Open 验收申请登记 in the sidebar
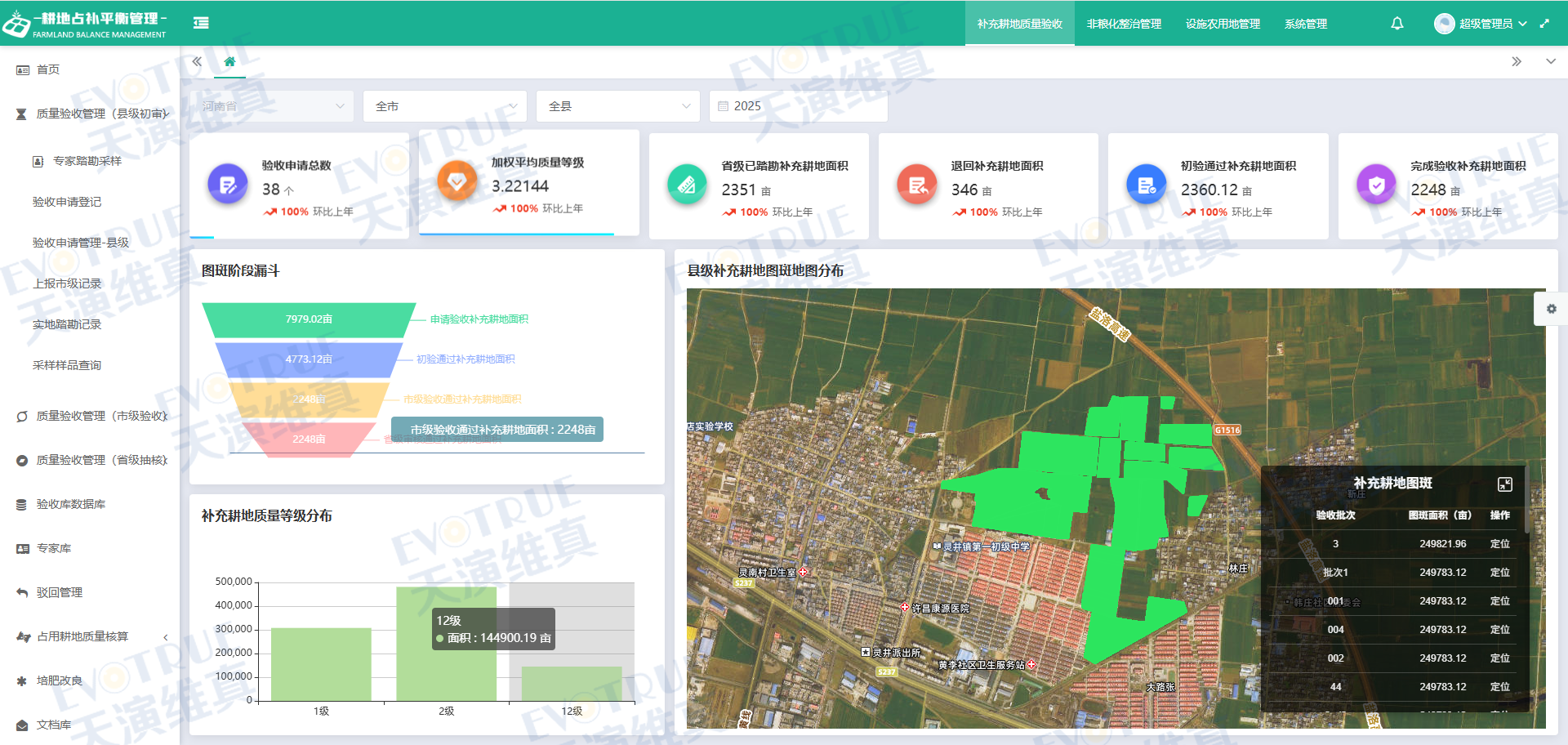1568x745 pixels. 67,202
